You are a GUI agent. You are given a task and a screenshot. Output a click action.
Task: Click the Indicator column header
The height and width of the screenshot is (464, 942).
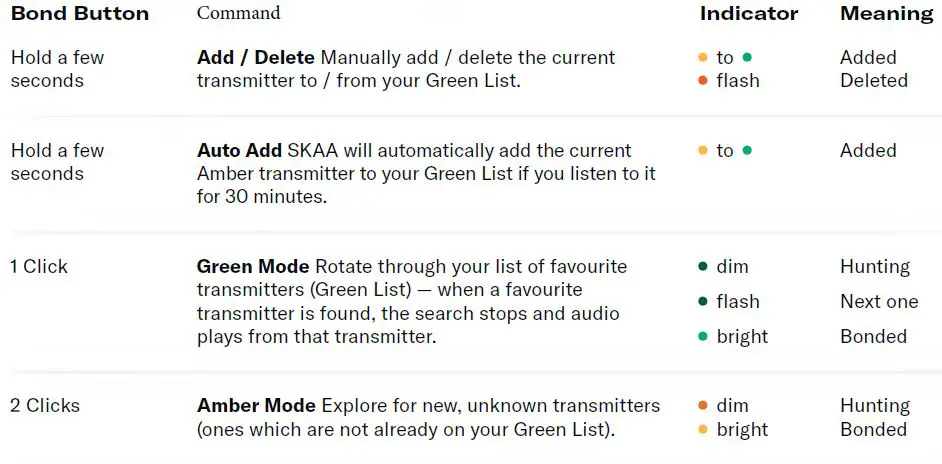point(749,14)
